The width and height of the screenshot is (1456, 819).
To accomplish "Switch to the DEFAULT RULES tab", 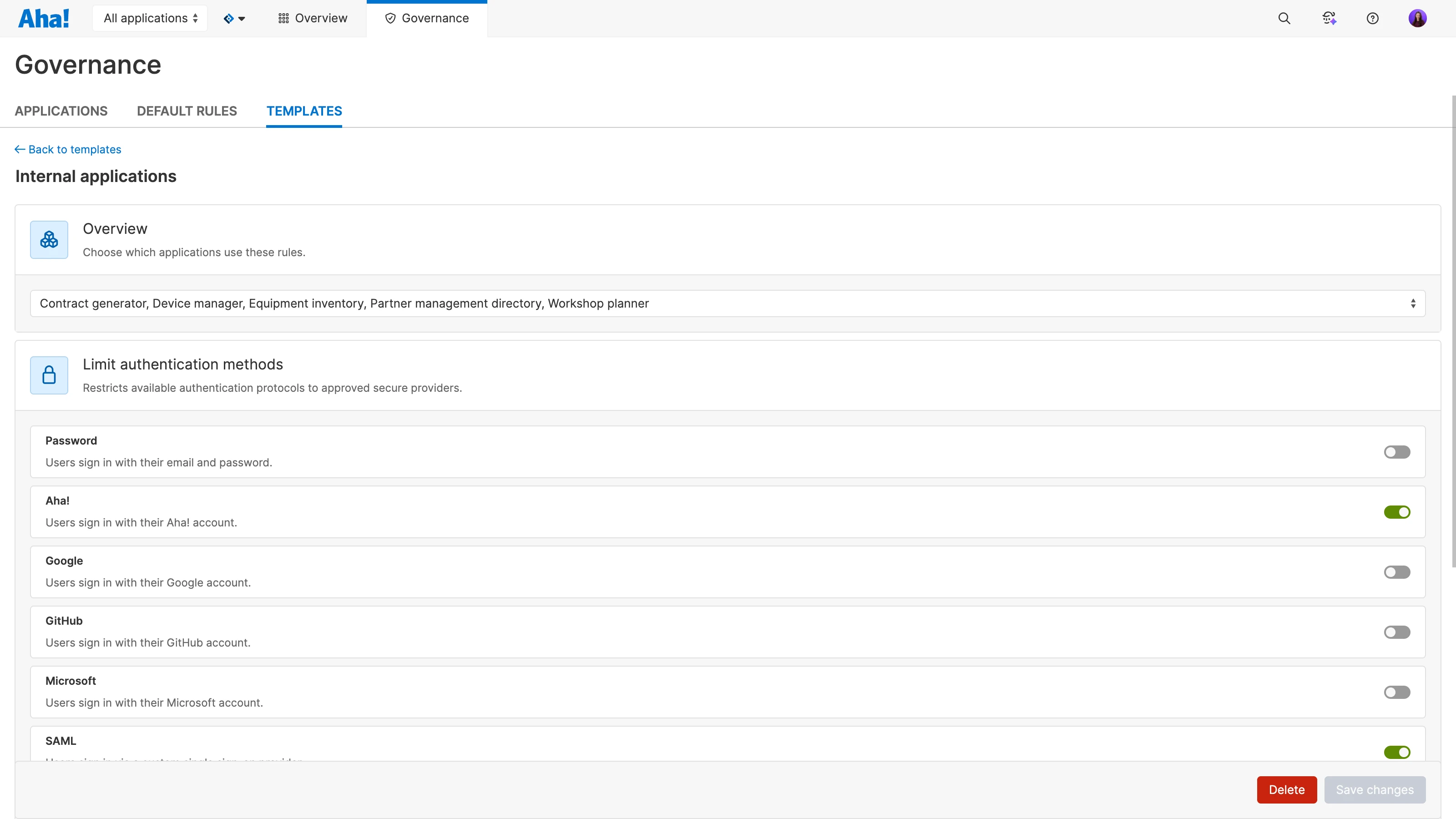I will [x=187, y=111].
